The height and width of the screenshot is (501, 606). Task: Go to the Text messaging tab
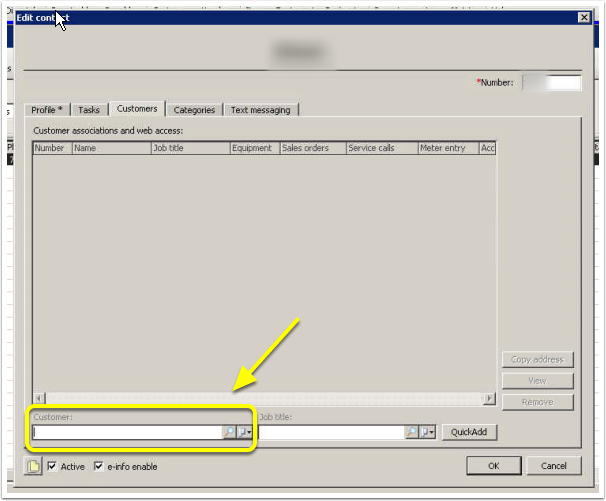point(260,110)
